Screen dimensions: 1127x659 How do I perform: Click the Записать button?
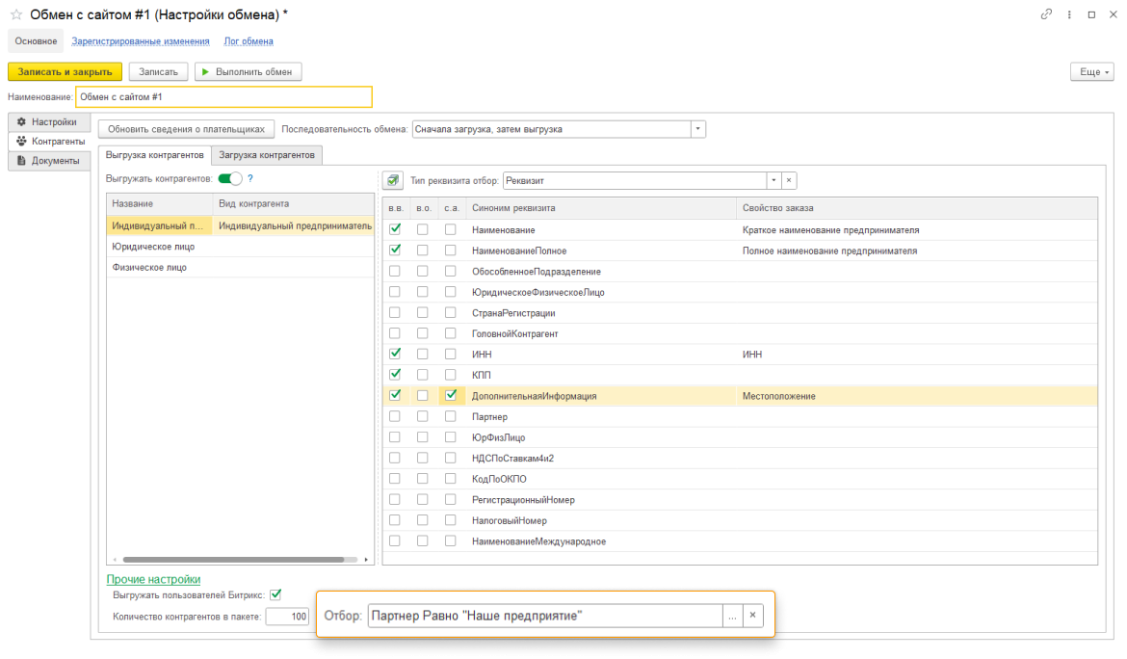(x=158, y=71)
